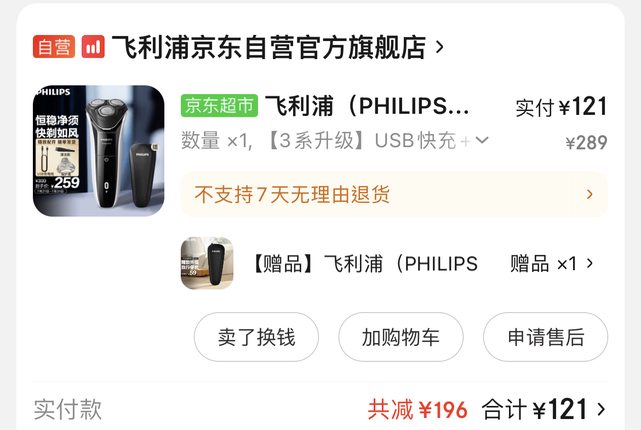
Task: Open the 飞利浦京东自营官方旗舰店 store page
Action: click(x=269, y=47)
